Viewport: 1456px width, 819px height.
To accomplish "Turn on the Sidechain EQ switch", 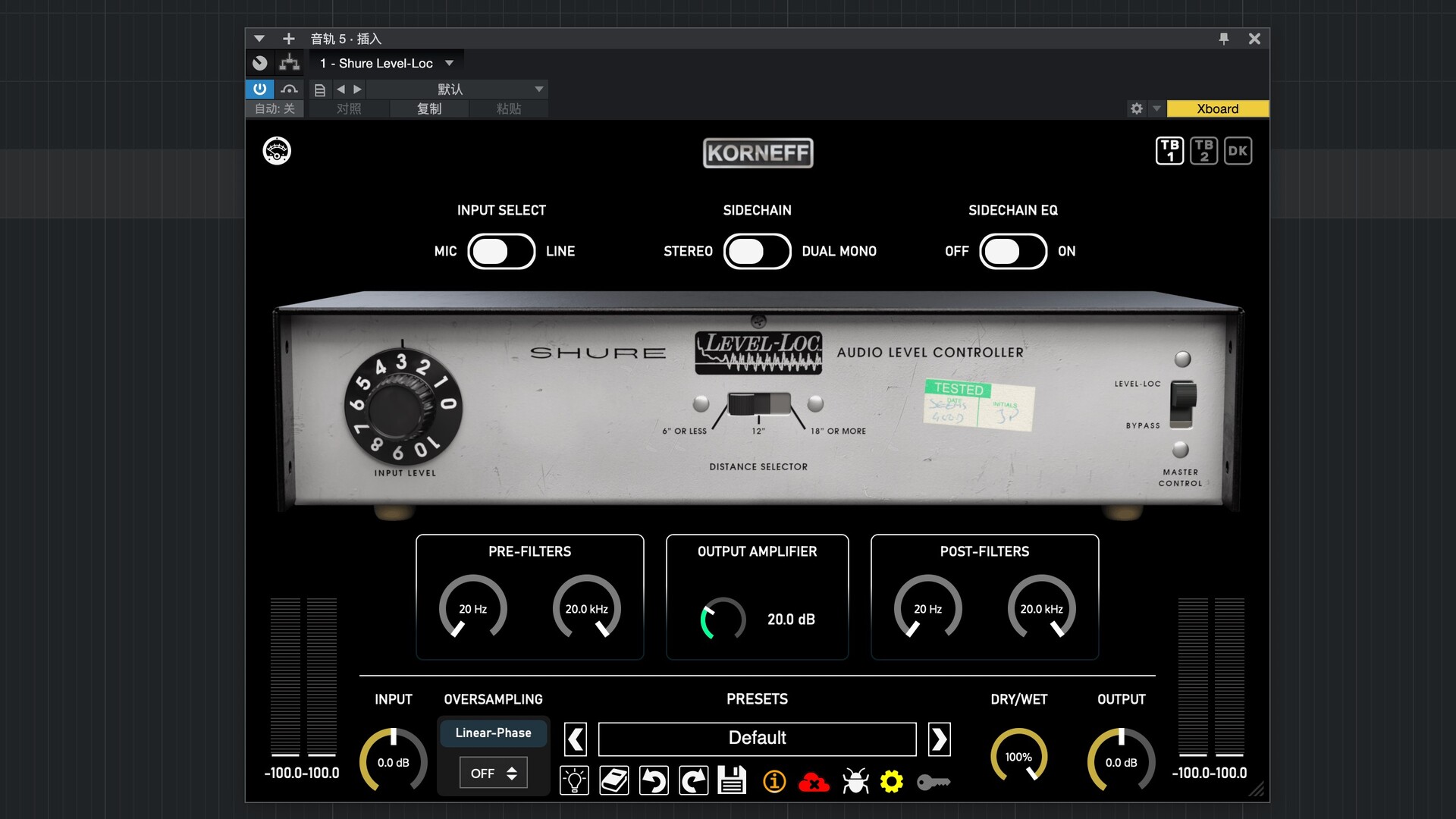I will 1012,252.
